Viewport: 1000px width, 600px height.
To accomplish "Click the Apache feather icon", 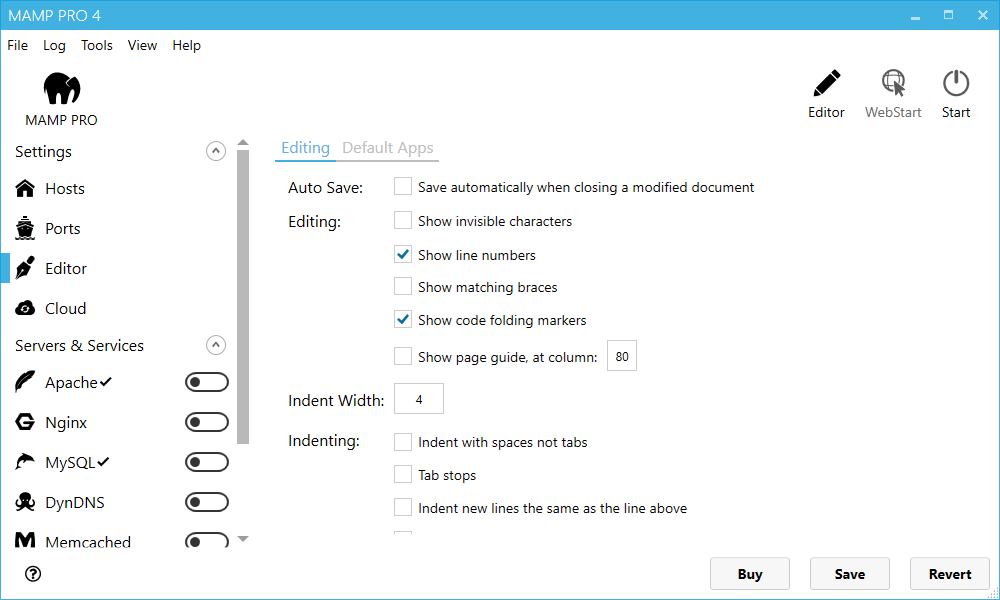I will [25, 382].
